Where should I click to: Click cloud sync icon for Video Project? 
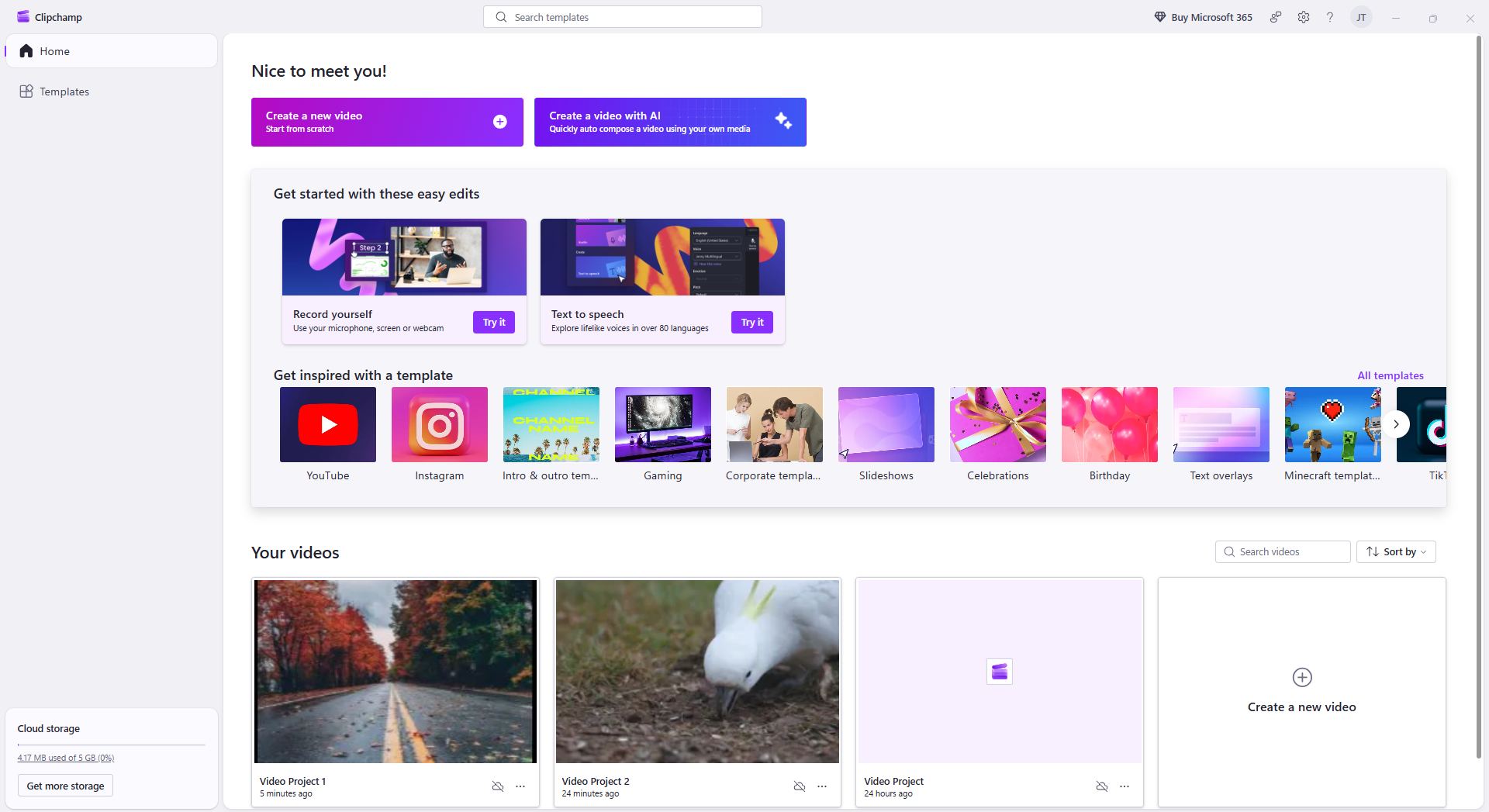1102,786
